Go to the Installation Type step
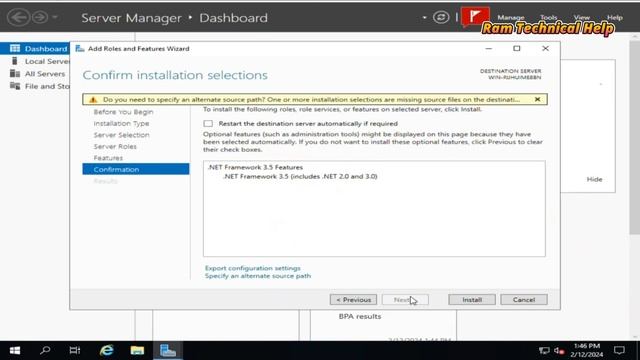The width and height of the screenshot is (640, 360). 121,123
